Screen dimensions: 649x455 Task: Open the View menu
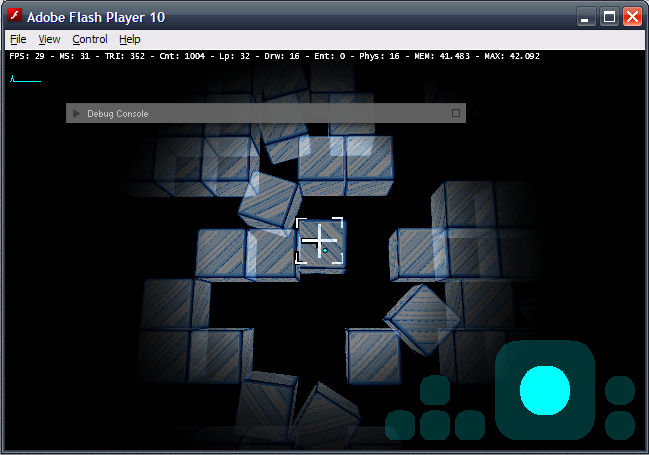(49, 39)
